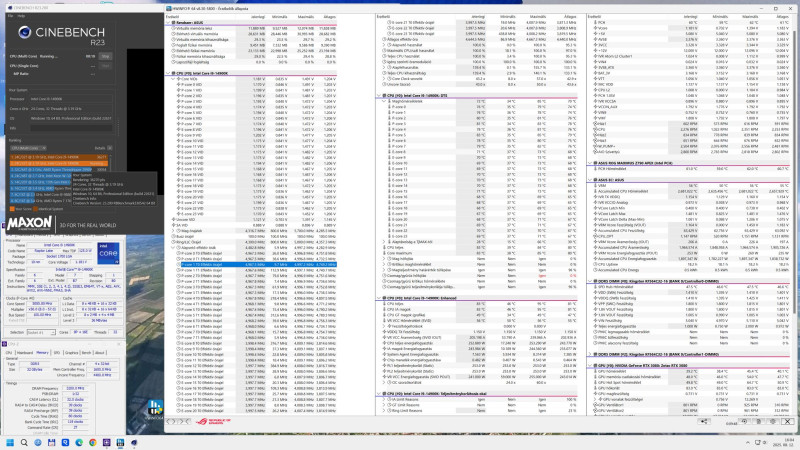Open the Graphics tab in lower CPU-Z
Viewport: 800px width, 450px height.
[x=71, y=353]
